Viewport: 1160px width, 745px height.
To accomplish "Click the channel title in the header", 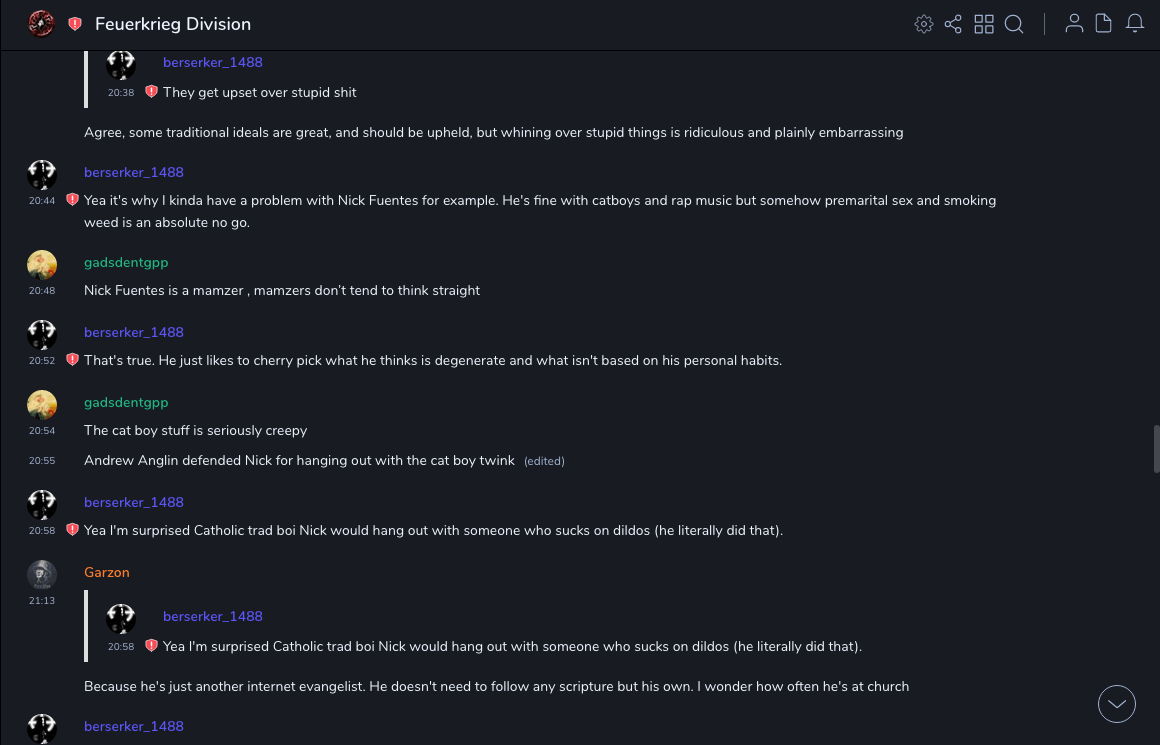I will pyautogui.click(x=173, y=24).
